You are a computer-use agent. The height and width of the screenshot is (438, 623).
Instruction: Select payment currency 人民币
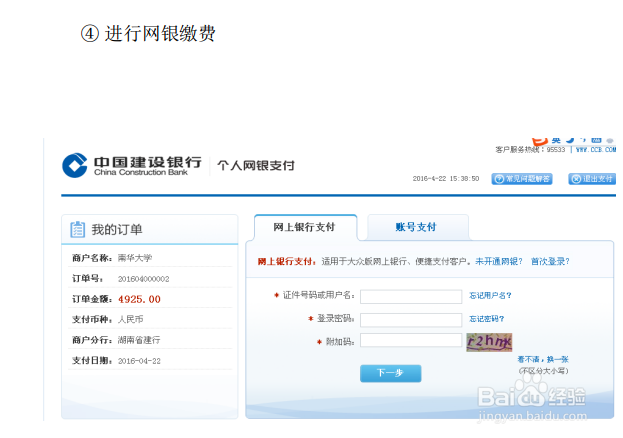click(x=131, y=320)
